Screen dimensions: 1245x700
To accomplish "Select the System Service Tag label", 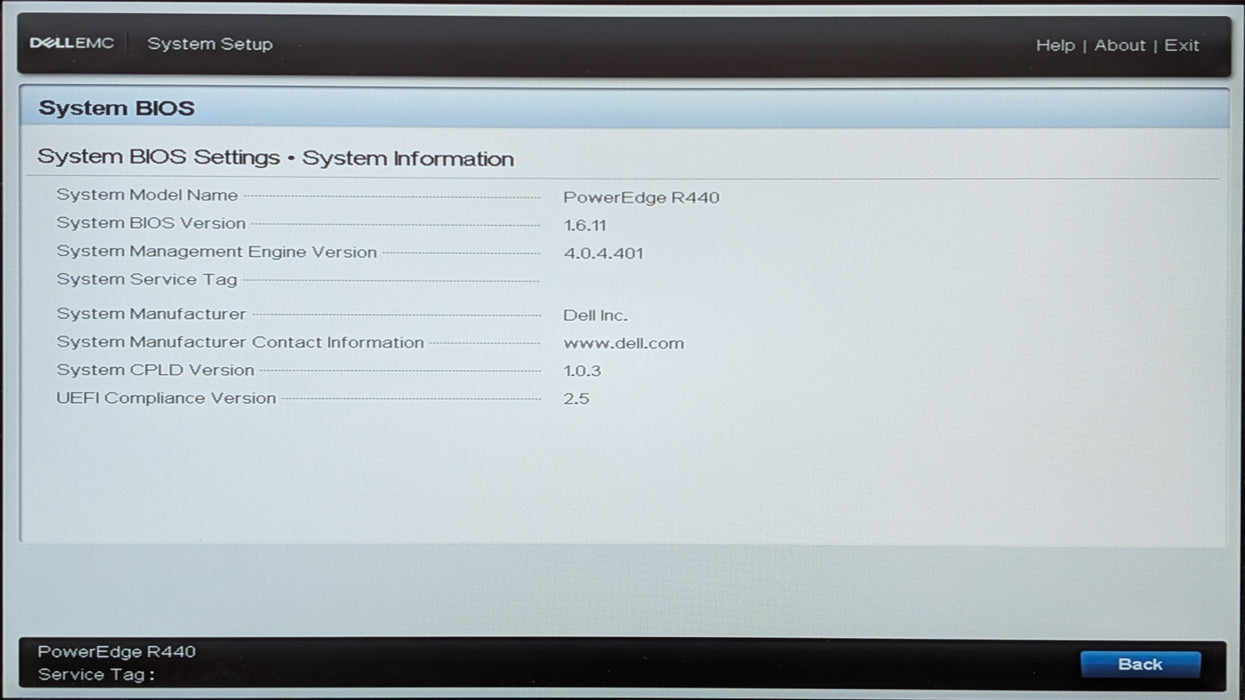I will click(147, 279).
